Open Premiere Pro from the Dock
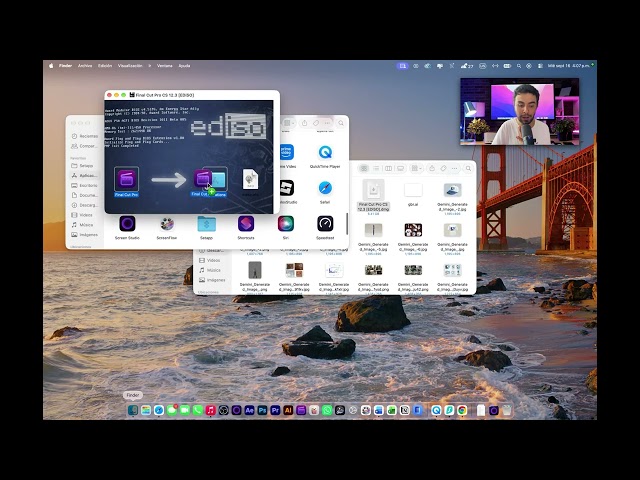Image resolution: width=640 pixels, height=480 pixels. click(x=275, y=410)
